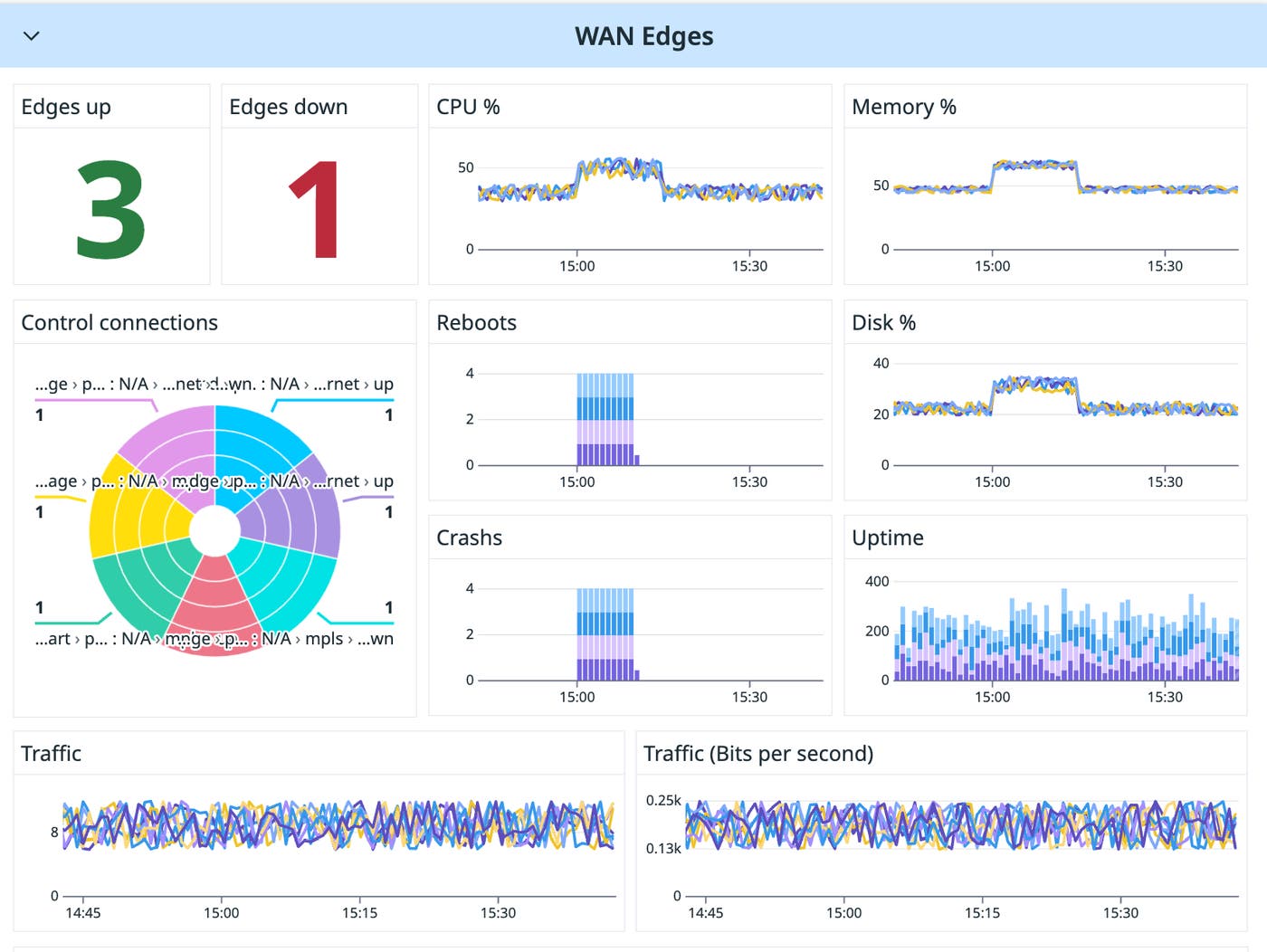Open the Memory % widget title

[x=903, y=107]
